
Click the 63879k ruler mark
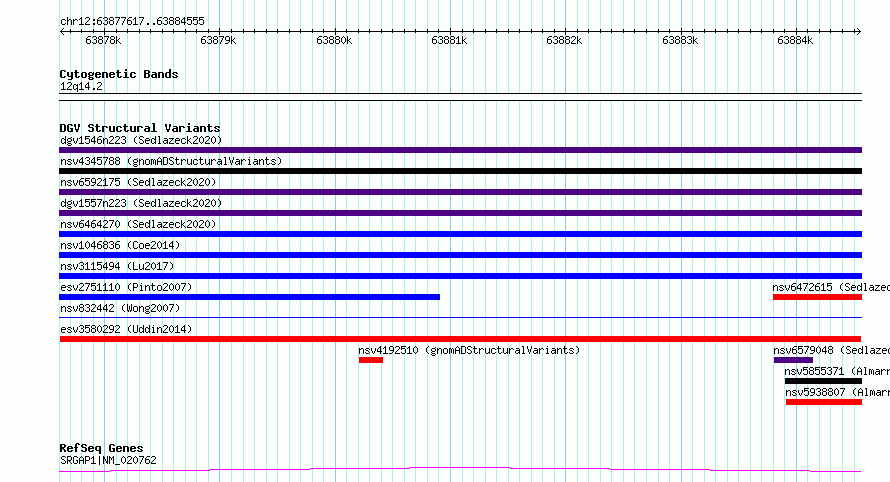point(218,40)
